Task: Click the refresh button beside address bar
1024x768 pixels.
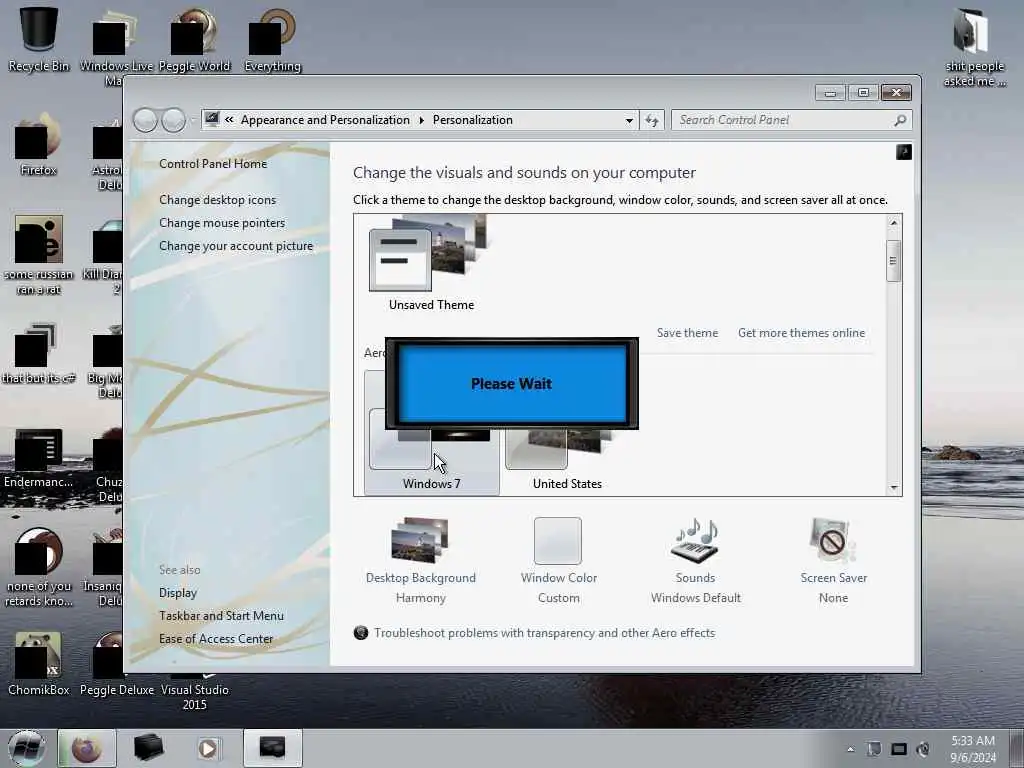Action: (x=652, y=120)
